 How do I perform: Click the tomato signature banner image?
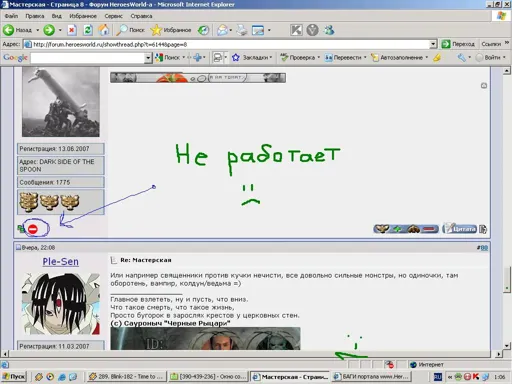(198, 78)
